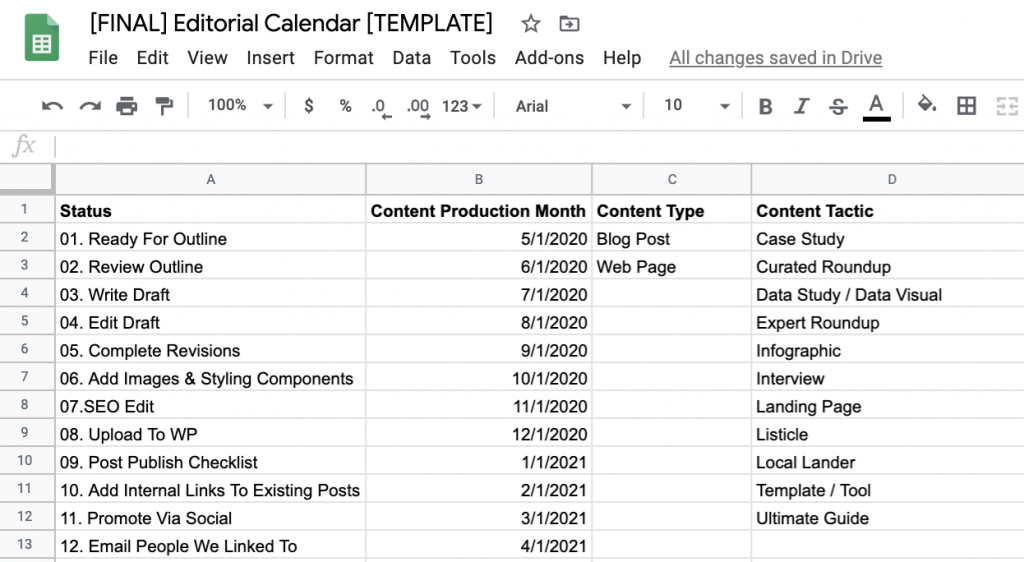Select the Ultimate Guide cell
This screenshot has width=1024, height=562.
coord(888,518)
